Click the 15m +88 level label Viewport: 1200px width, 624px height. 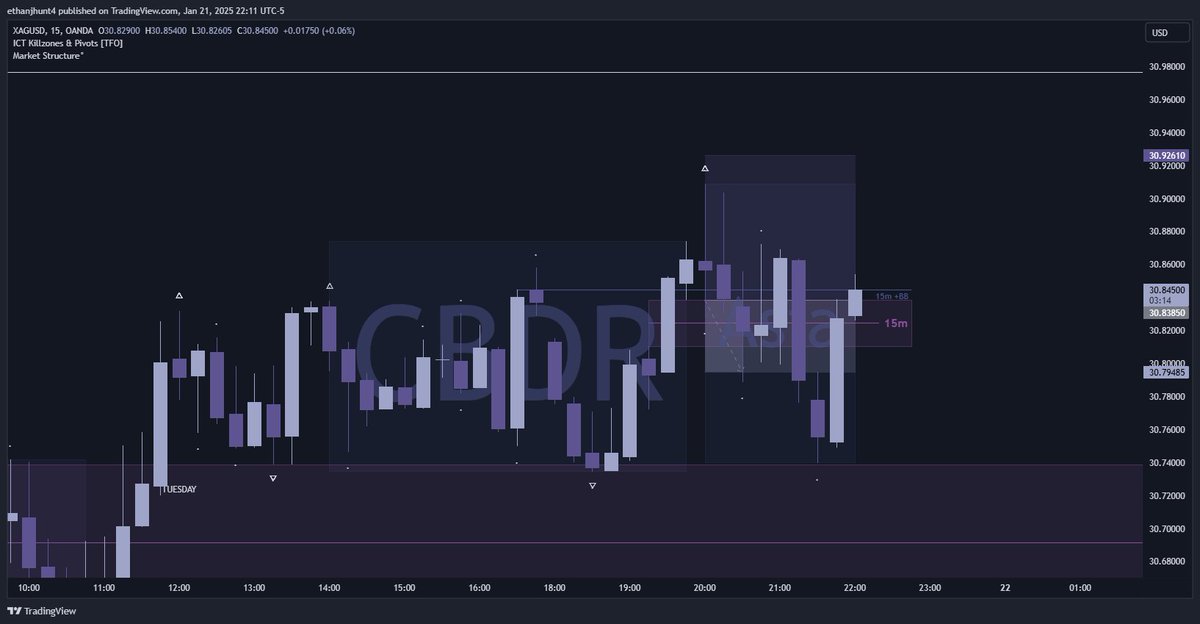(892, 296)
